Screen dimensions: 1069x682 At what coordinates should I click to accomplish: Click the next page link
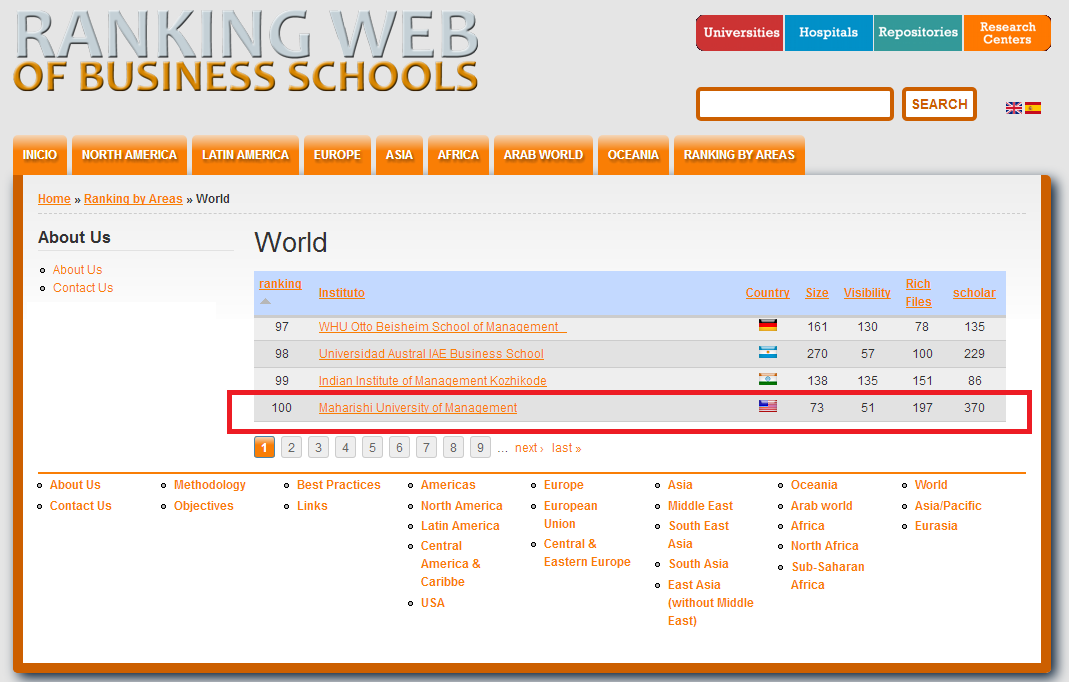tap(529, 448)
